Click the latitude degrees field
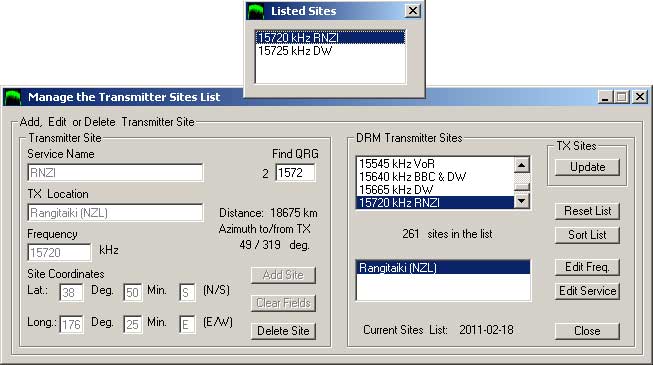Viewport: 653px width, 365px height. (71, 292)
